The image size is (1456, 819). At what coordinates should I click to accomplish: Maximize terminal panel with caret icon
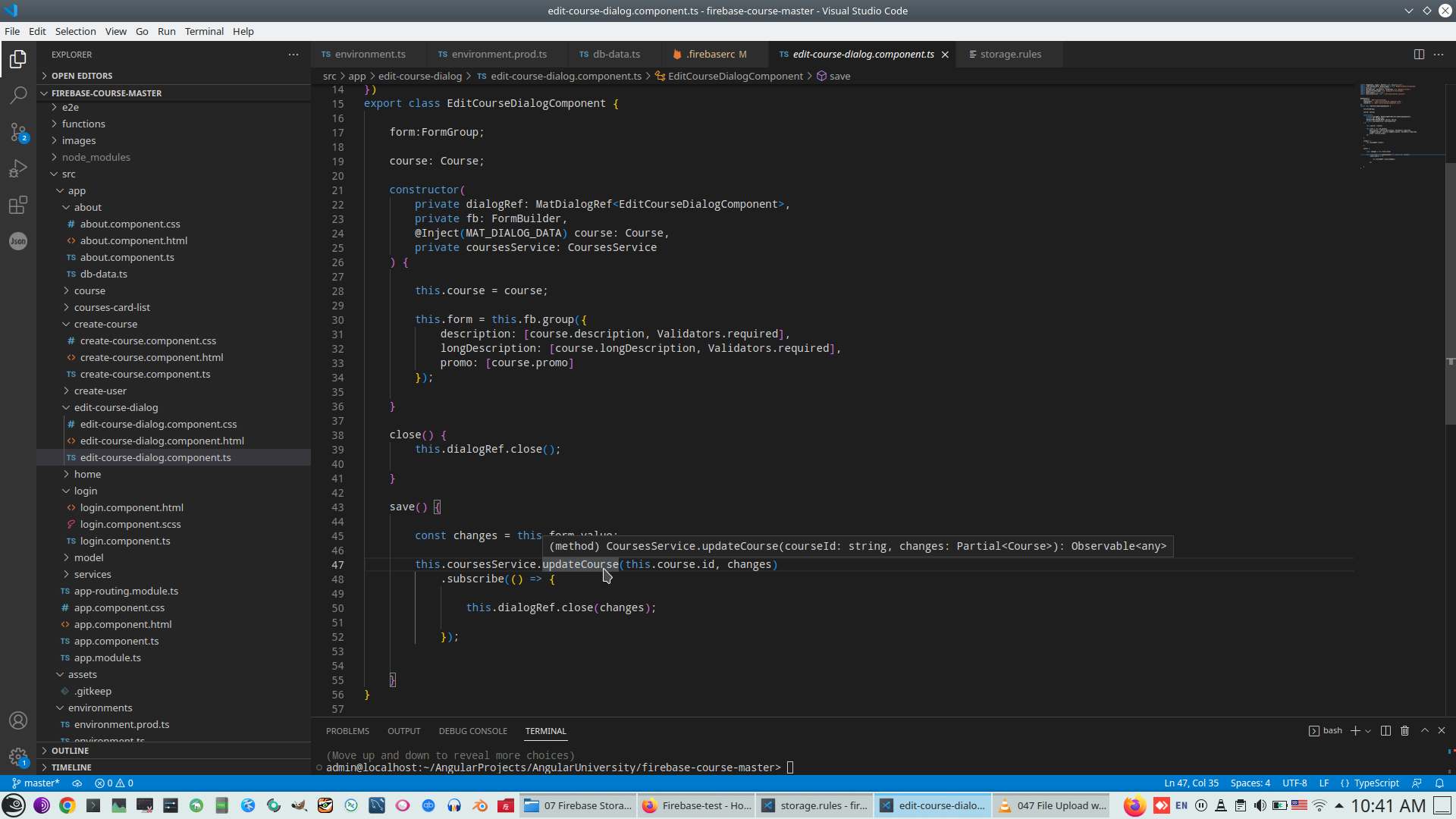click(1424, 730)
